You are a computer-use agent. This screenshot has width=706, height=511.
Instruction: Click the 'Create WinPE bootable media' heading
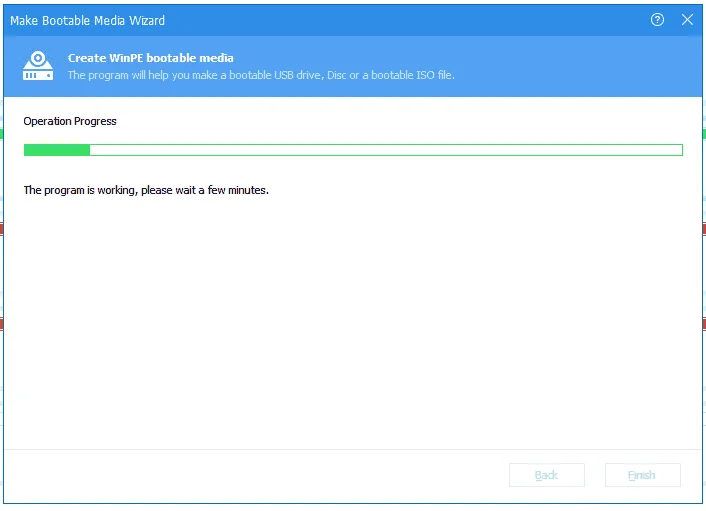(150, 58)
